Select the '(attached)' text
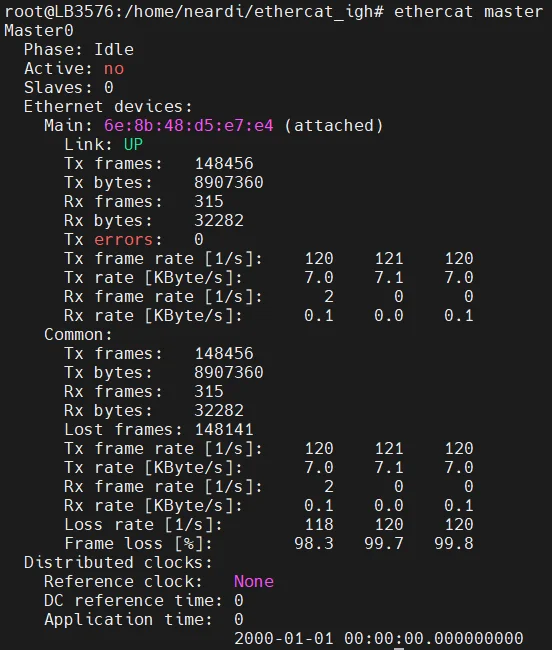The image size is (552, 650). pyautogui.click(x=334, y=126)
